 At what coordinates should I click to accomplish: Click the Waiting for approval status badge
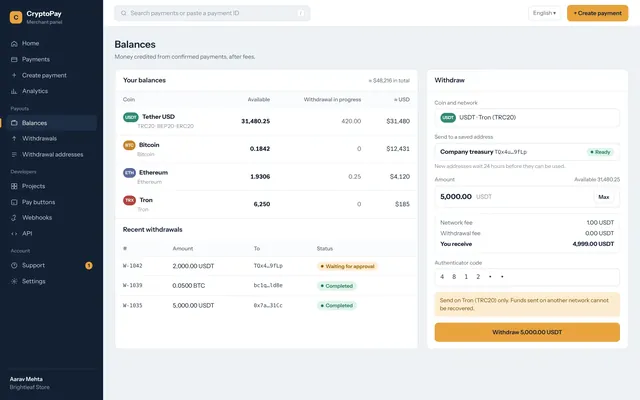[x=347, y=266]
